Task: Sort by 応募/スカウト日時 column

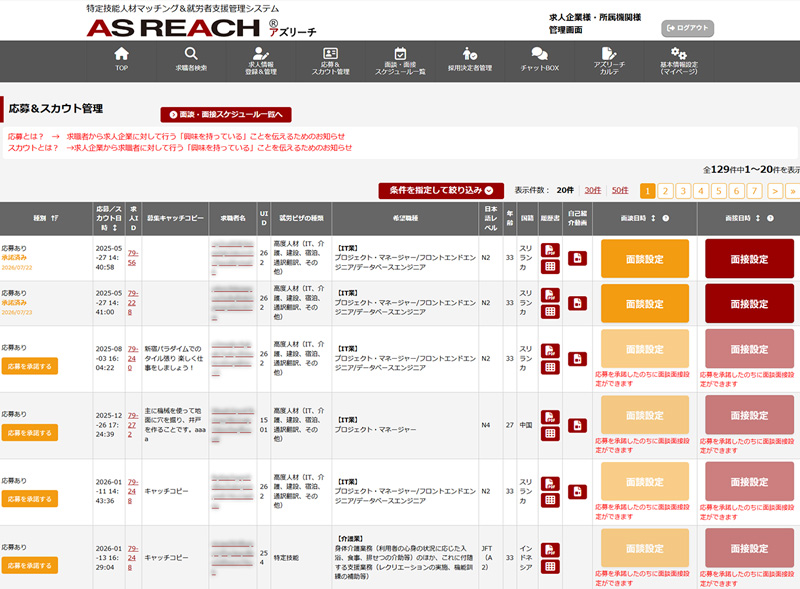Action: coord(115,227)
